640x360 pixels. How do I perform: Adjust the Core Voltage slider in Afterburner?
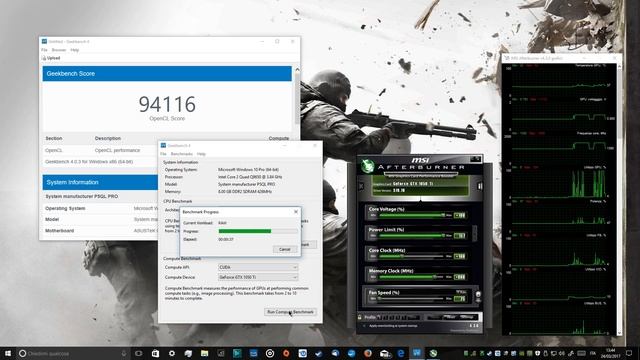[x=411, y=215]
